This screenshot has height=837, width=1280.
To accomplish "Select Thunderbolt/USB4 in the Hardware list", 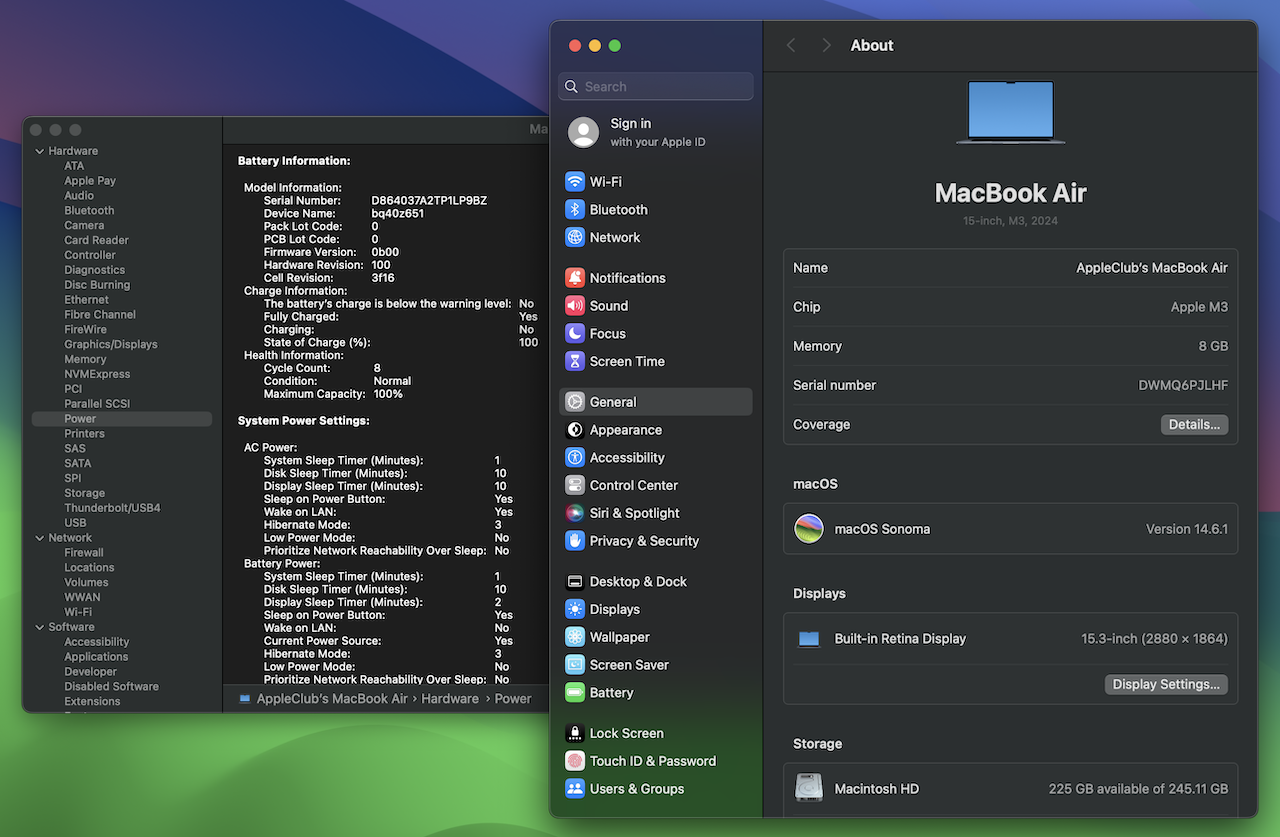I will [112, 508].
